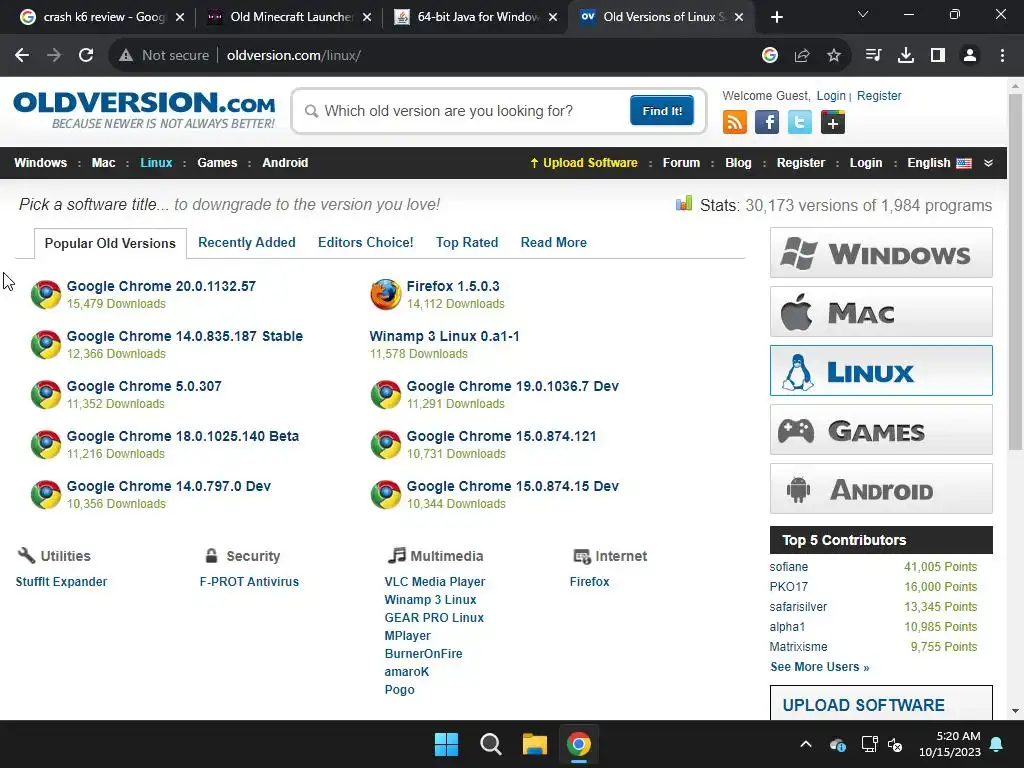
Task: Open taskbar Search
Action: click(x=490, y=744)
